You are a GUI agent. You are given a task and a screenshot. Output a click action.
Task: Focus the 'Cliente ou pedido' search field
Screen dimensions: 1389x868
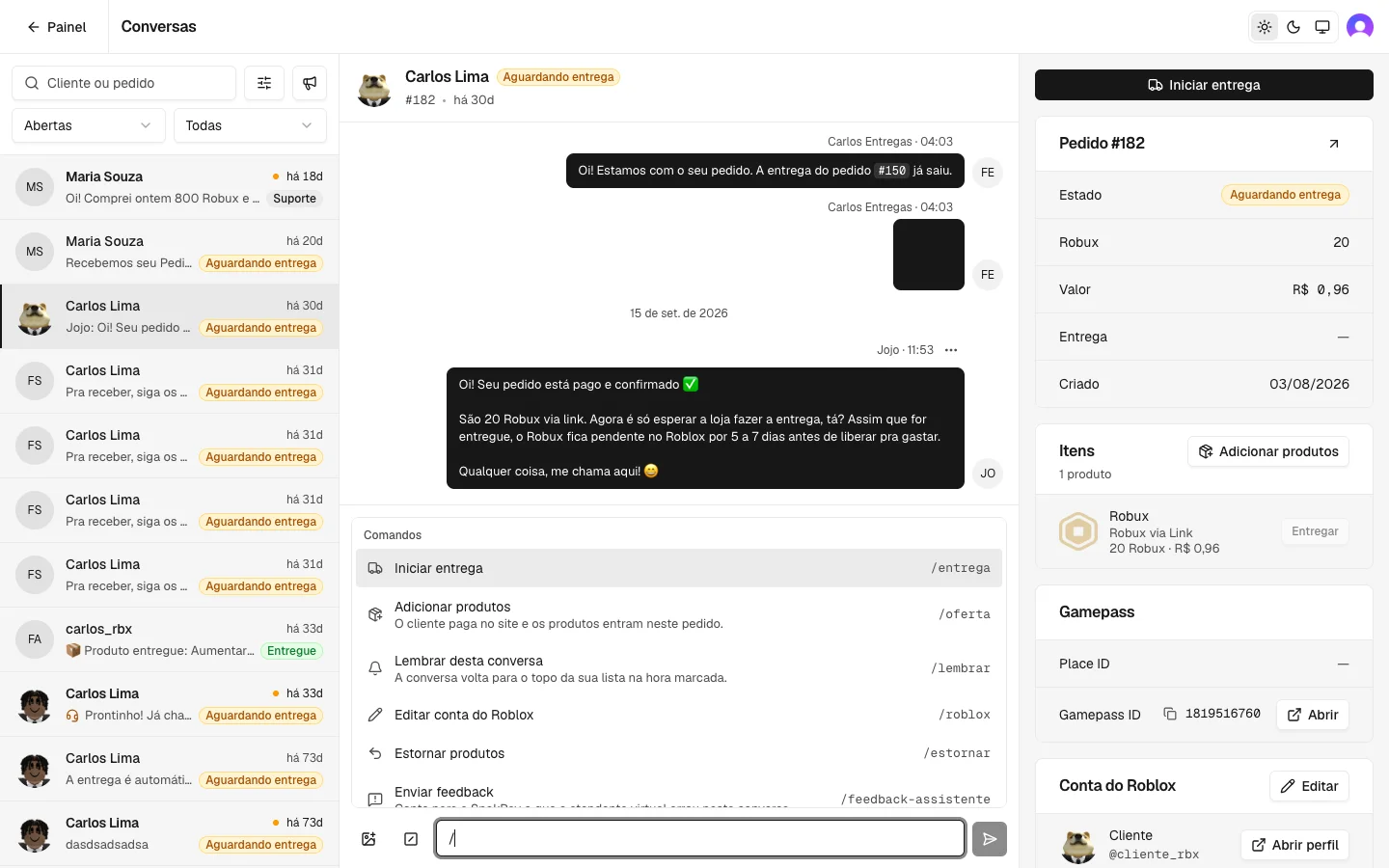(x=123, y=83)
